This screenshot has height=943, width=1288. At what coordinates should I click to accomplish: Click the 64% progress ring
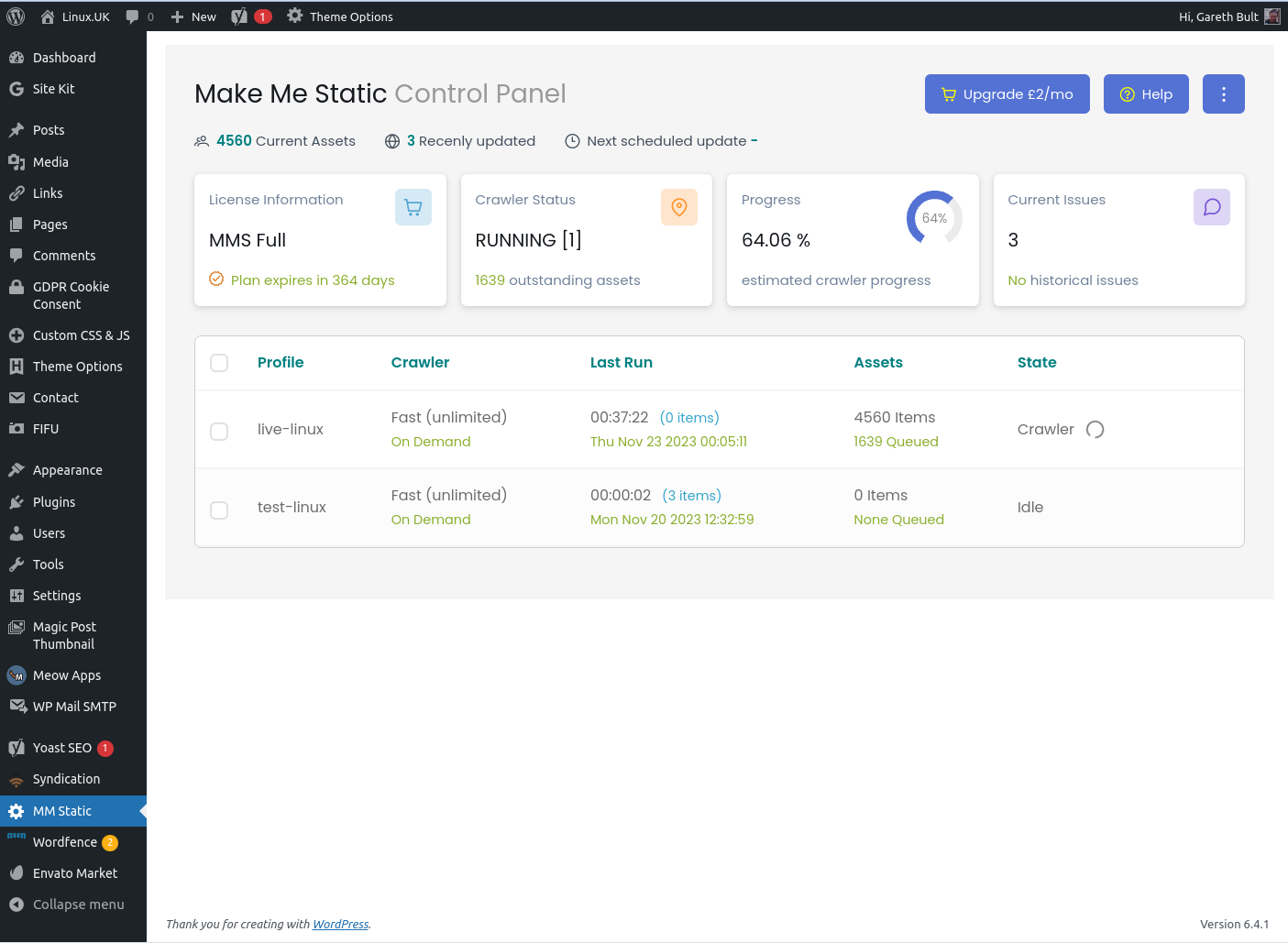pos(934,218)
